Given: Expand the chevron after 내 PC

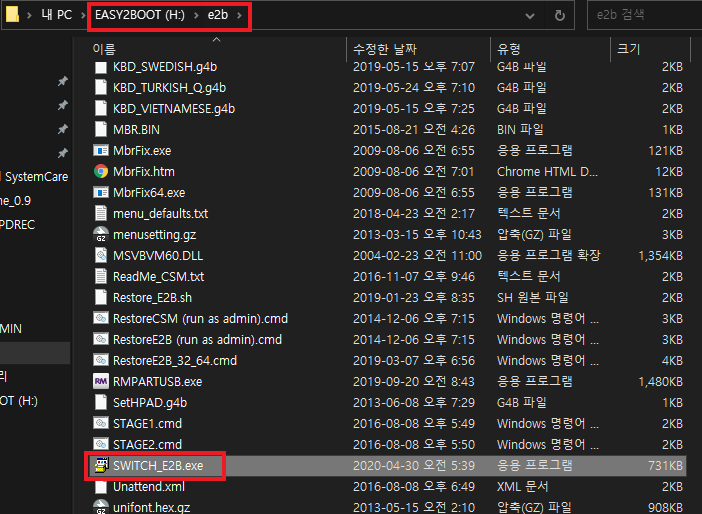Looking at the screenshot, I should point(83,15).
